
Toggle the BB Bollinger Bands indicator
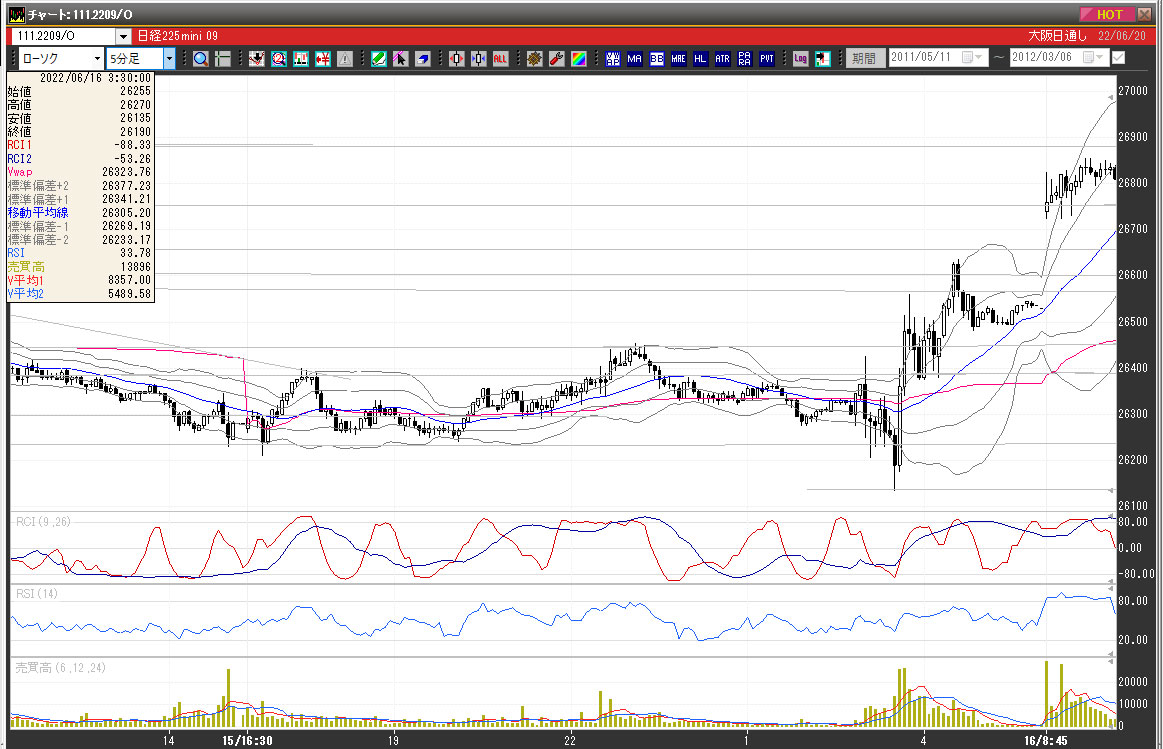656,59
